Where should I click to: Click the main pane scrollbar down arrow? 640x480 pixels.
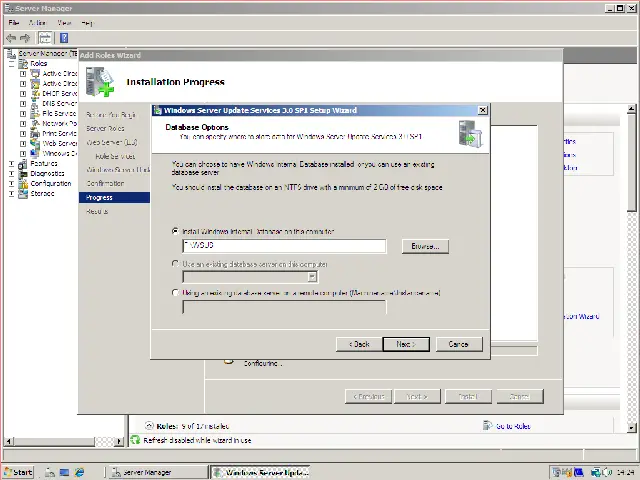pos(631,428)
